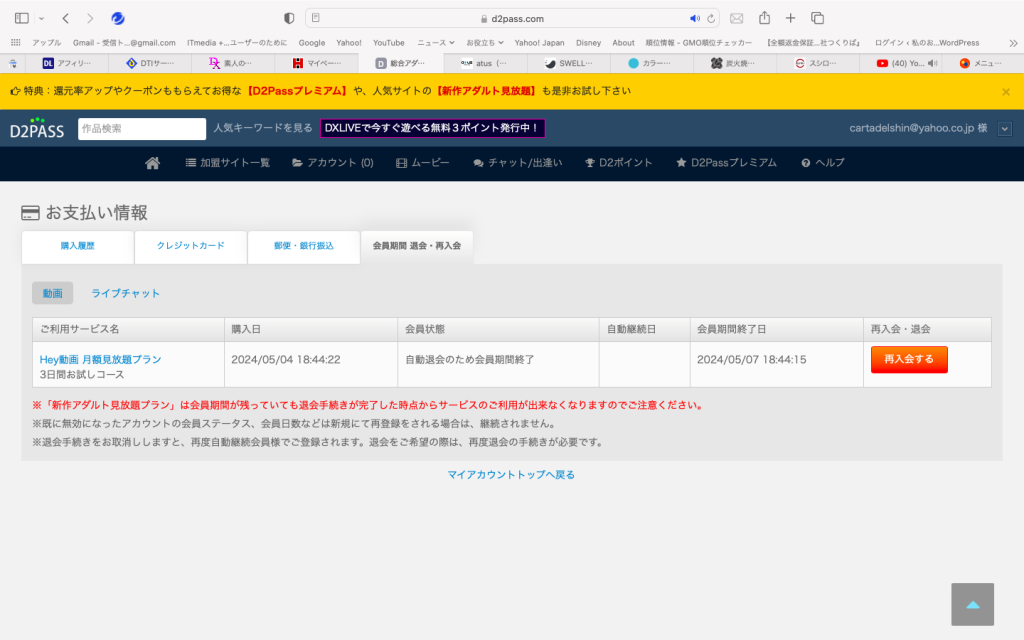Click the D2PASS logo
Screen dimensions: 1024x640
tap(37, 128)
